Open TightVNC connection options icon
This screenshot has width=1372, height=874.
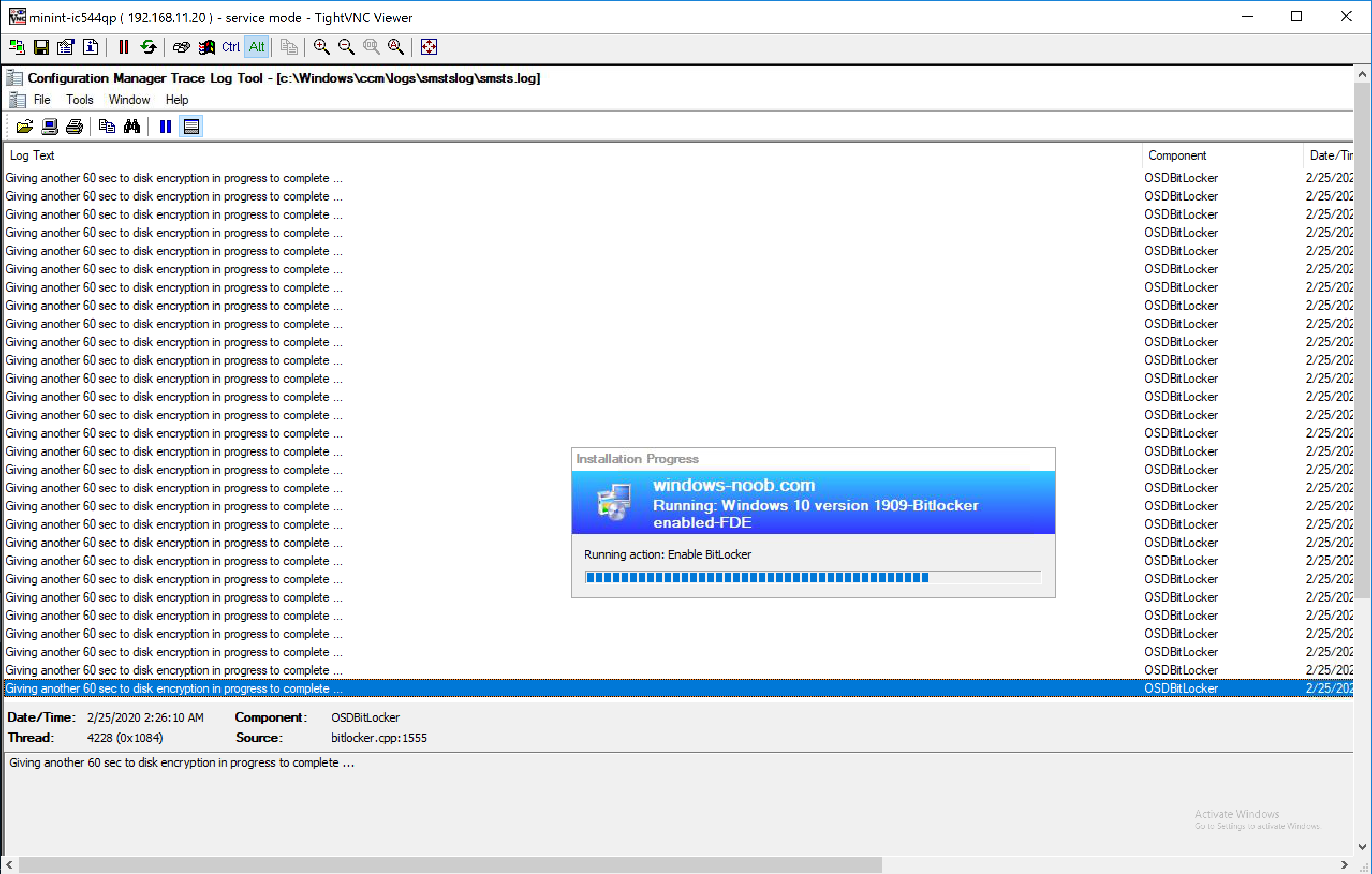[x=65, y=47]
